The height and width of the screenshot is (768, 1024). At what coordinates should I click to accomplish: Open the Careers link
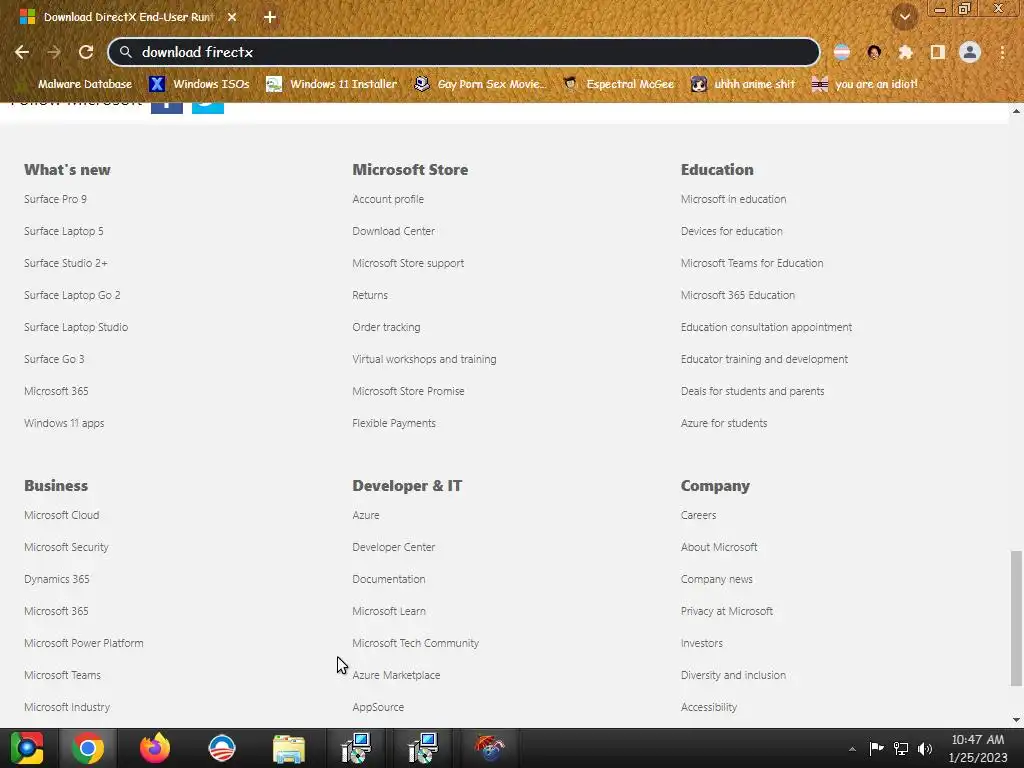pyautogui.click(x=699, y=515)
